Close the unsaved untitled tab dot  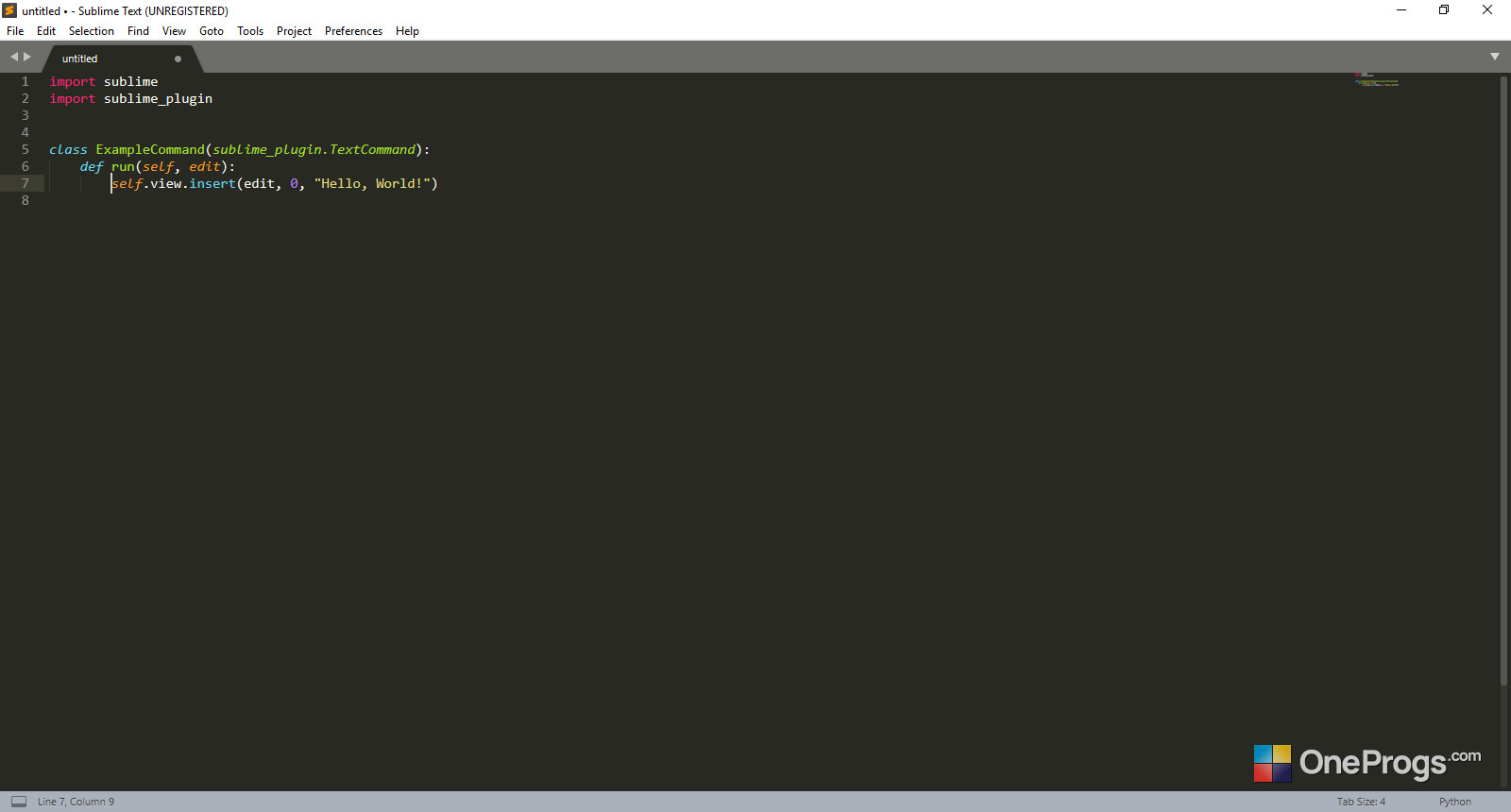[178, 59]
